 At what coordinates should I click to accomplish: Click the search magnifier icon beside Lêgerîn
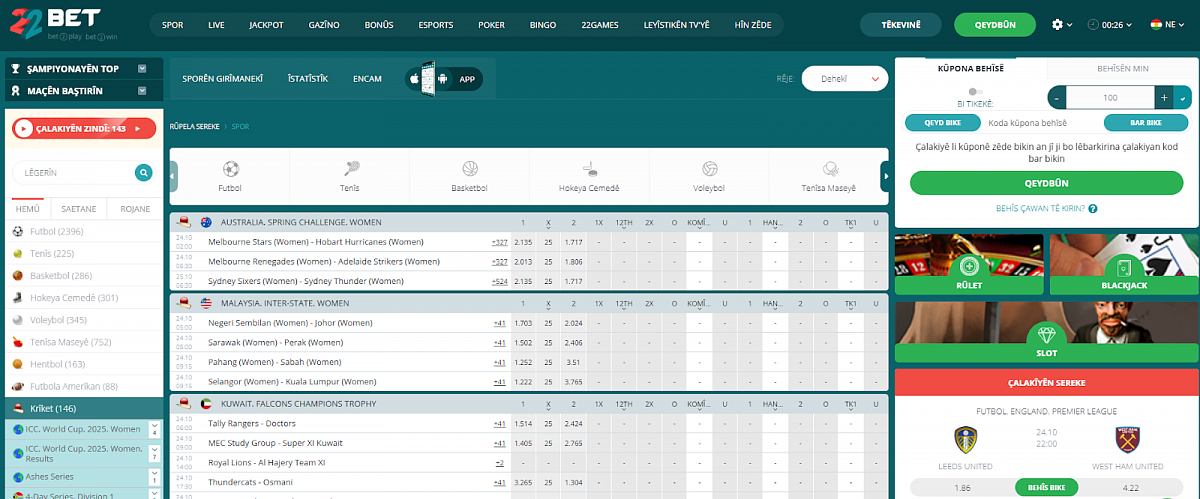coord(144,173)
